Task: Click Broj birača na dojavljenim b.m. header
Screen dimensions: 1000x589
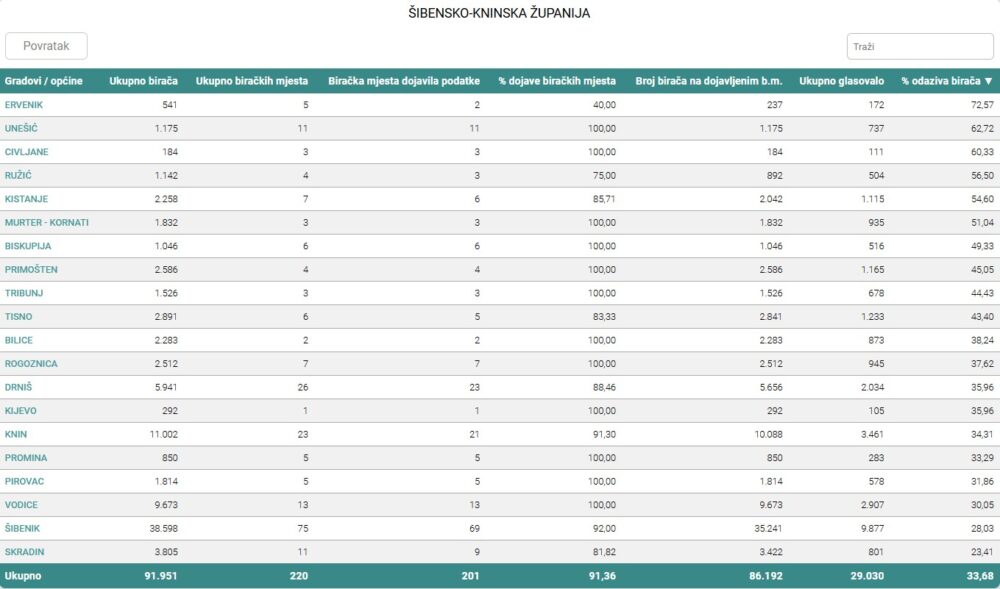Action: tap(709, 81)
